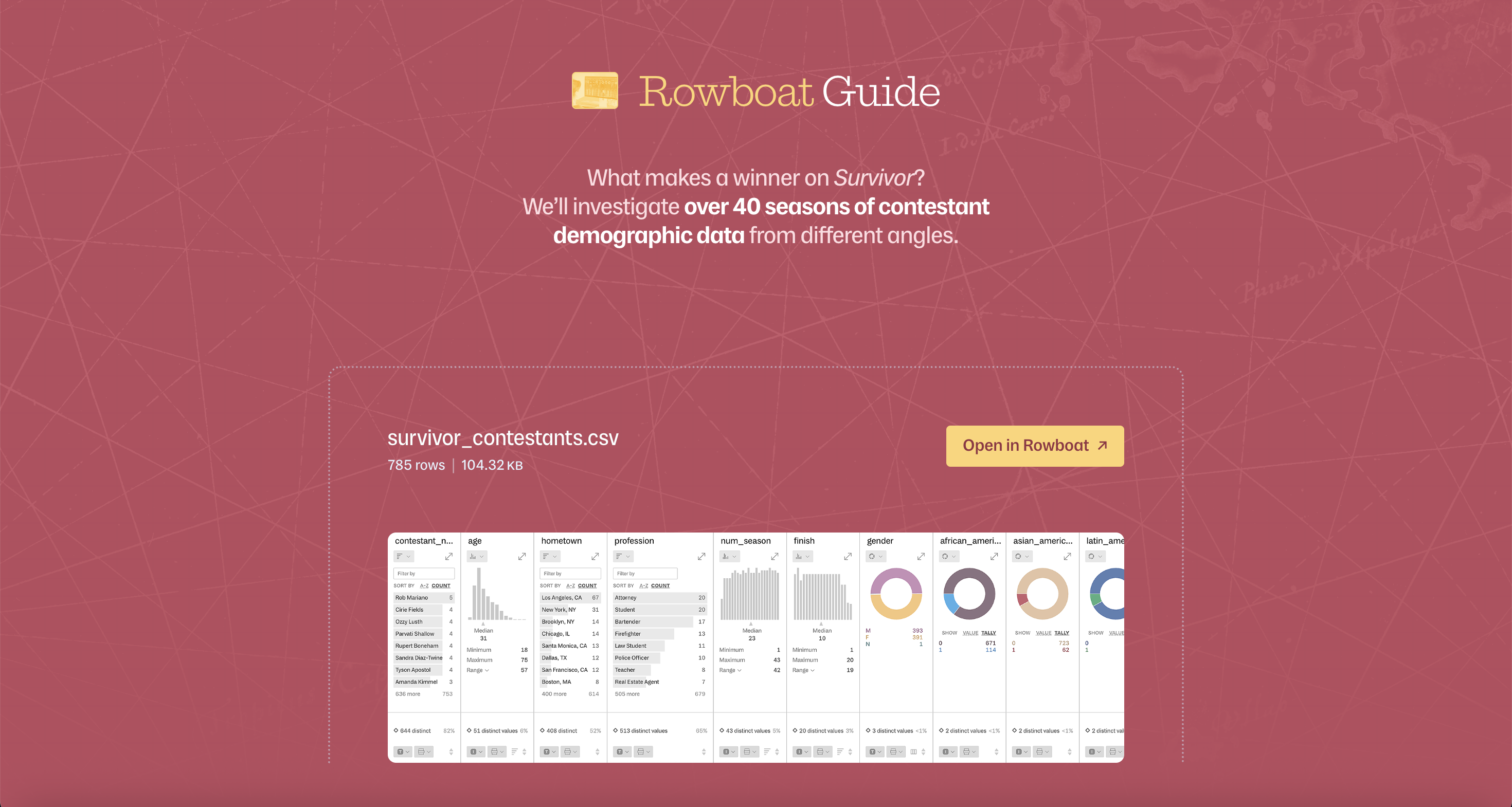1512x807 pixels.
Task: Click the Filter by field in hometown column
Action: tap(570, 573)
